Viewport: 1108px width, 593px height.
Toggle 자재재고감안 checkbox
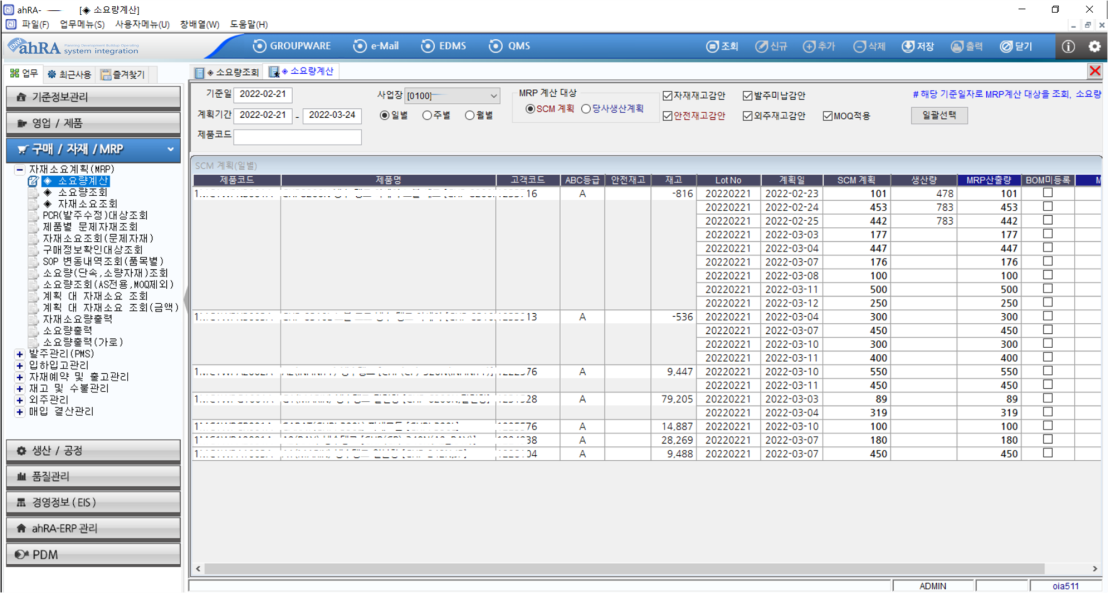pyautogui.click(x=667, y=95)
